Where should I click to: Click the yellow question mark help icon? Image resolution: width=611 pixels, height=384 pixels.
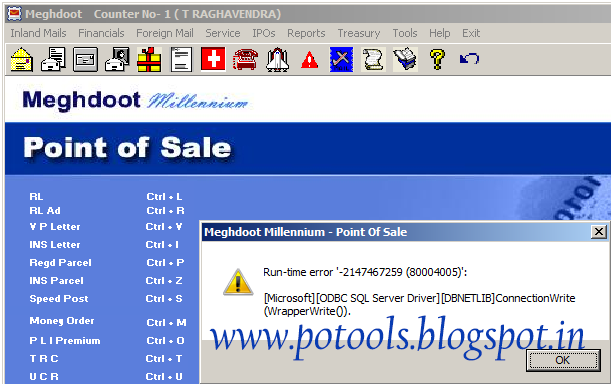coord(437,59)
